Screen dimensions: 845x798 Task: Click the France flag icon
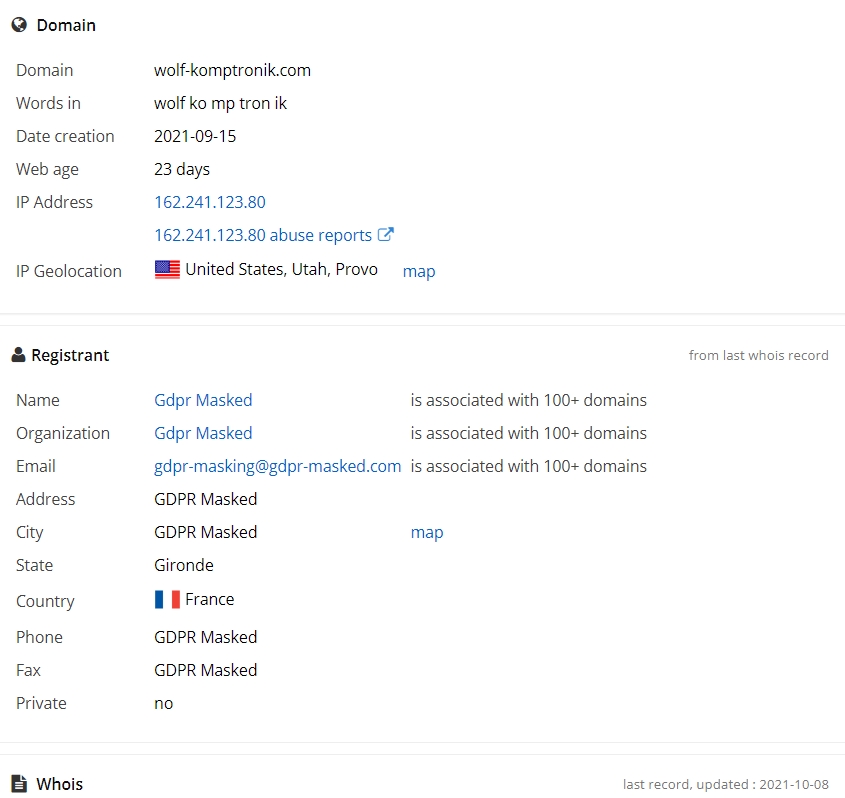click(167, 599)
